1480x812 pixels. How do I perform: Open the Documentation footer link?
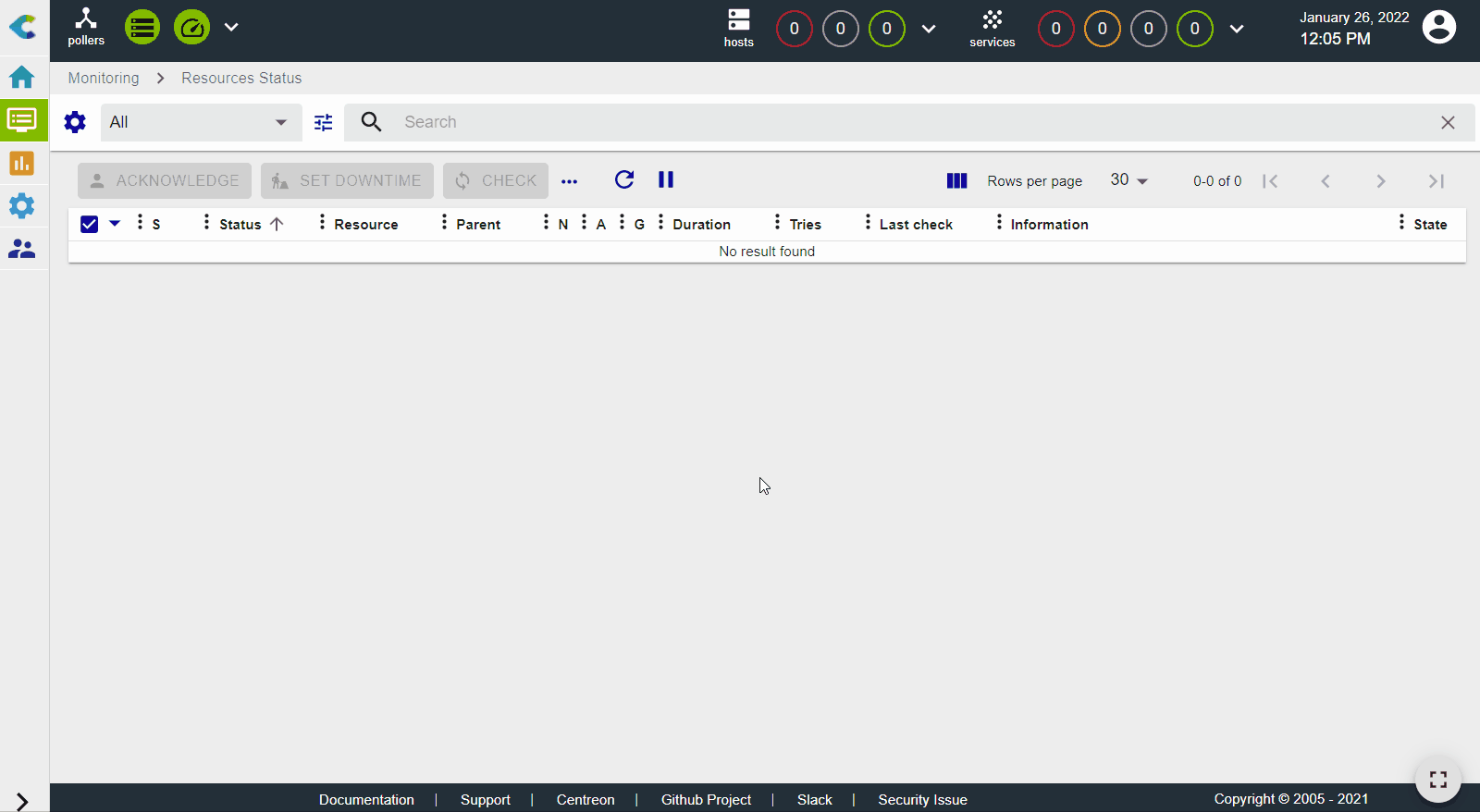point(366,799)
